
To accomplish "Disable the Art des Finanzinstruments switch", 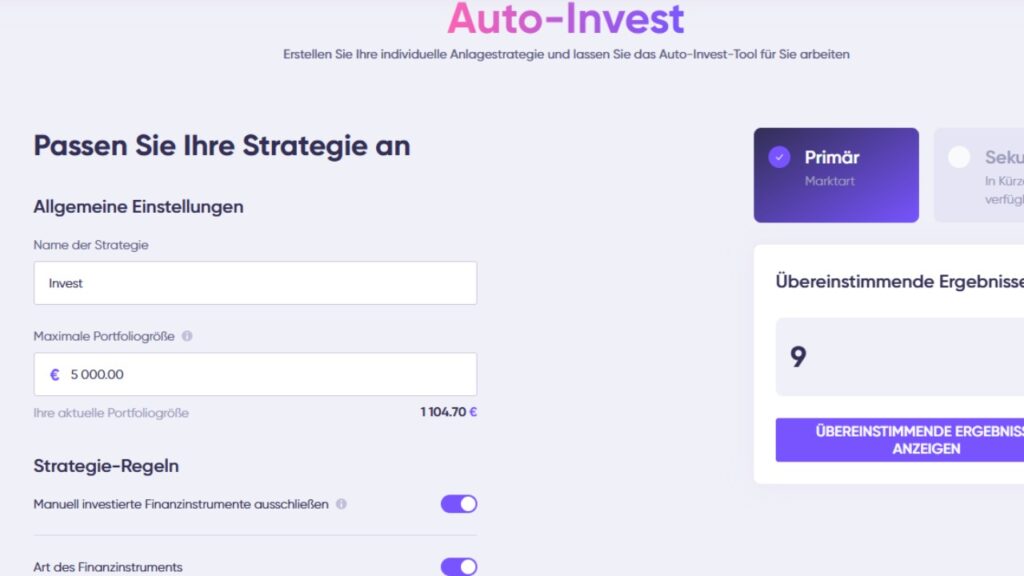I will (459, 567).
